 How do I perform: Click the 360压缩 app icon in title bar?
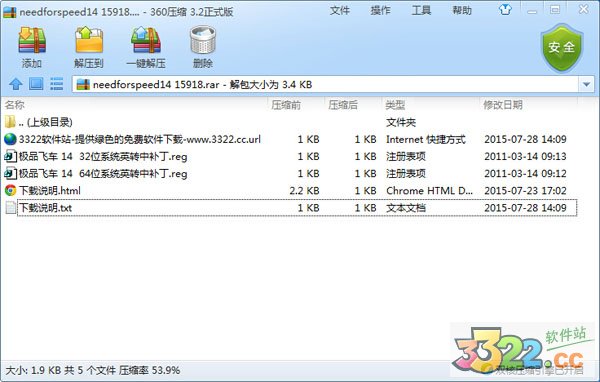click(x=9, y=12)
